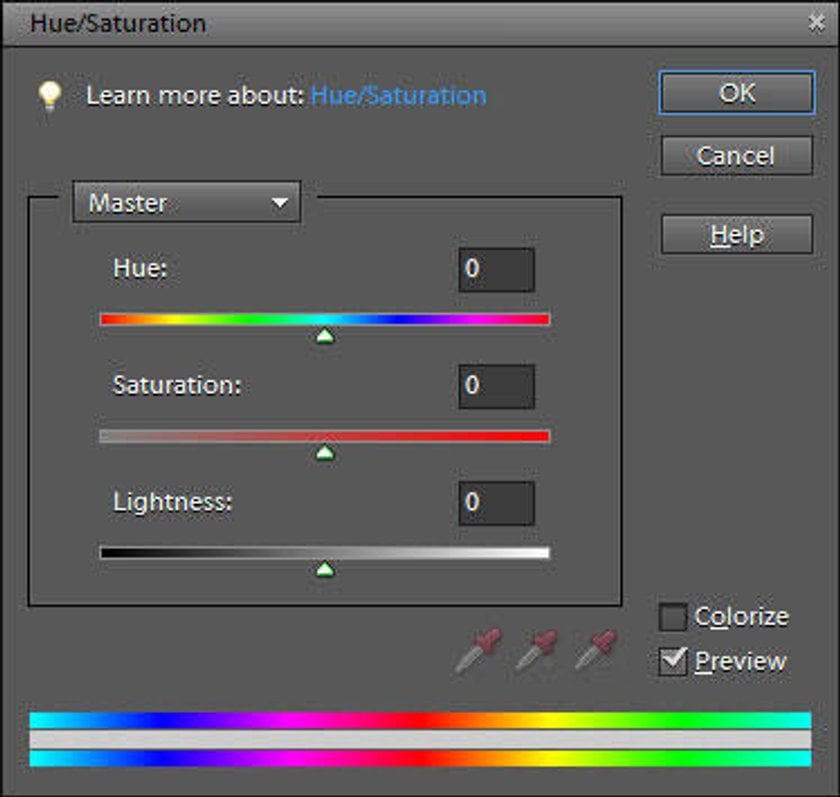Click the Hue slider triangle handle
The width and height of the screenshot is (840, 797).
325,336
